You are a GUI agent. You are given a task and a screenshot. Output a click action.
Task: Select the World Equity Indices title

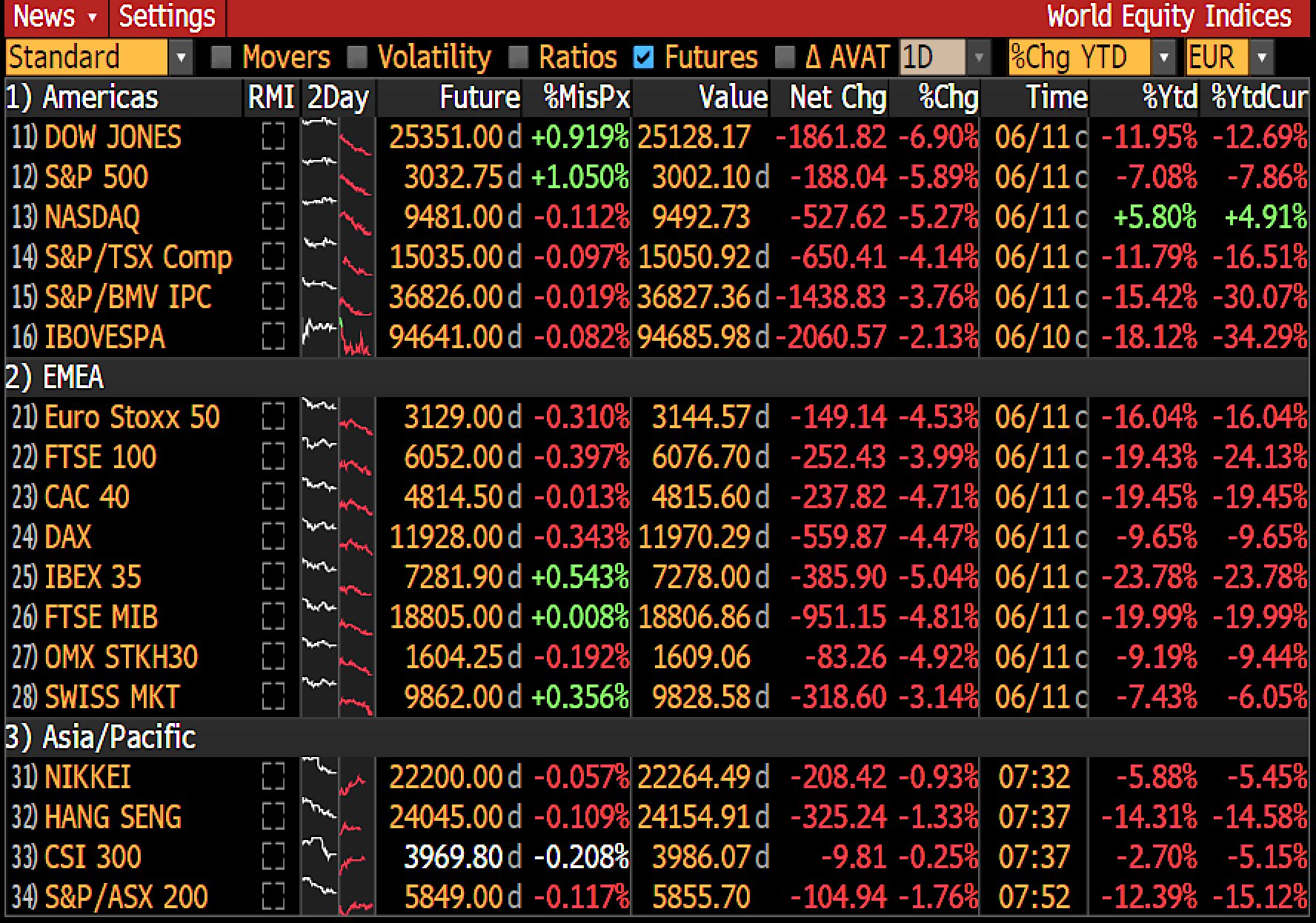point(1169,16)
